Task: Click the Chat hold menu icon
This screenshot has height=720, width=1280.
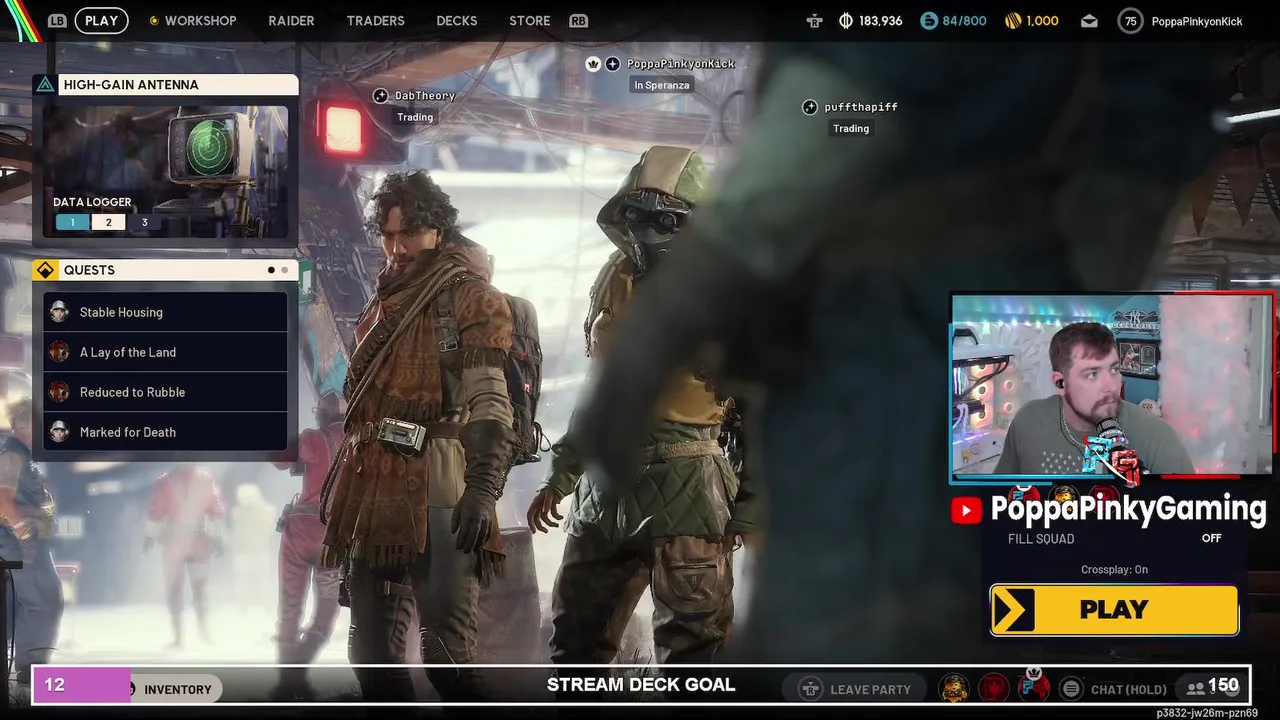Action: point(1071,689)
